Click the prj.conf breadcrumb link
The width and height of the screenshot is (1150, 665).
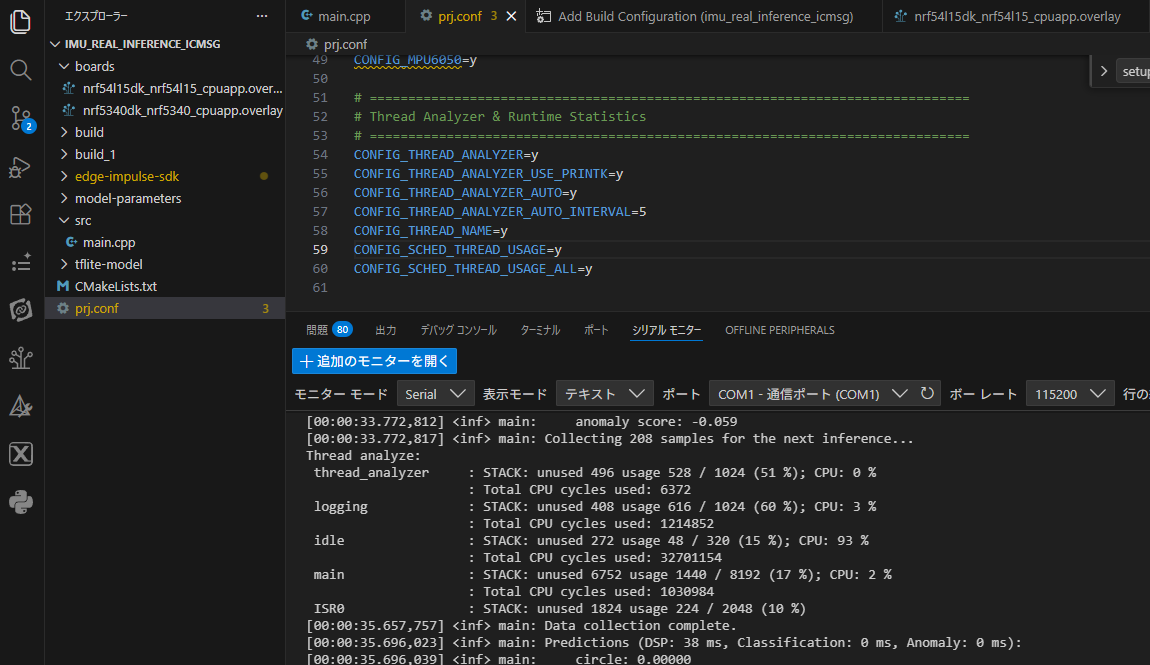[345, 44]
